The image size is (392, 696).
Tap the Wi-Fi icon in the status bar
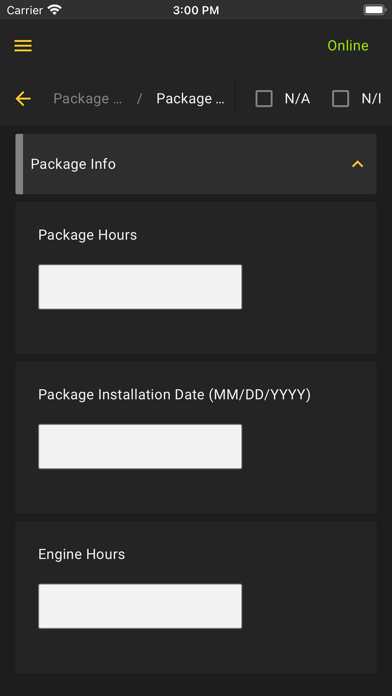tap(55, 10)
